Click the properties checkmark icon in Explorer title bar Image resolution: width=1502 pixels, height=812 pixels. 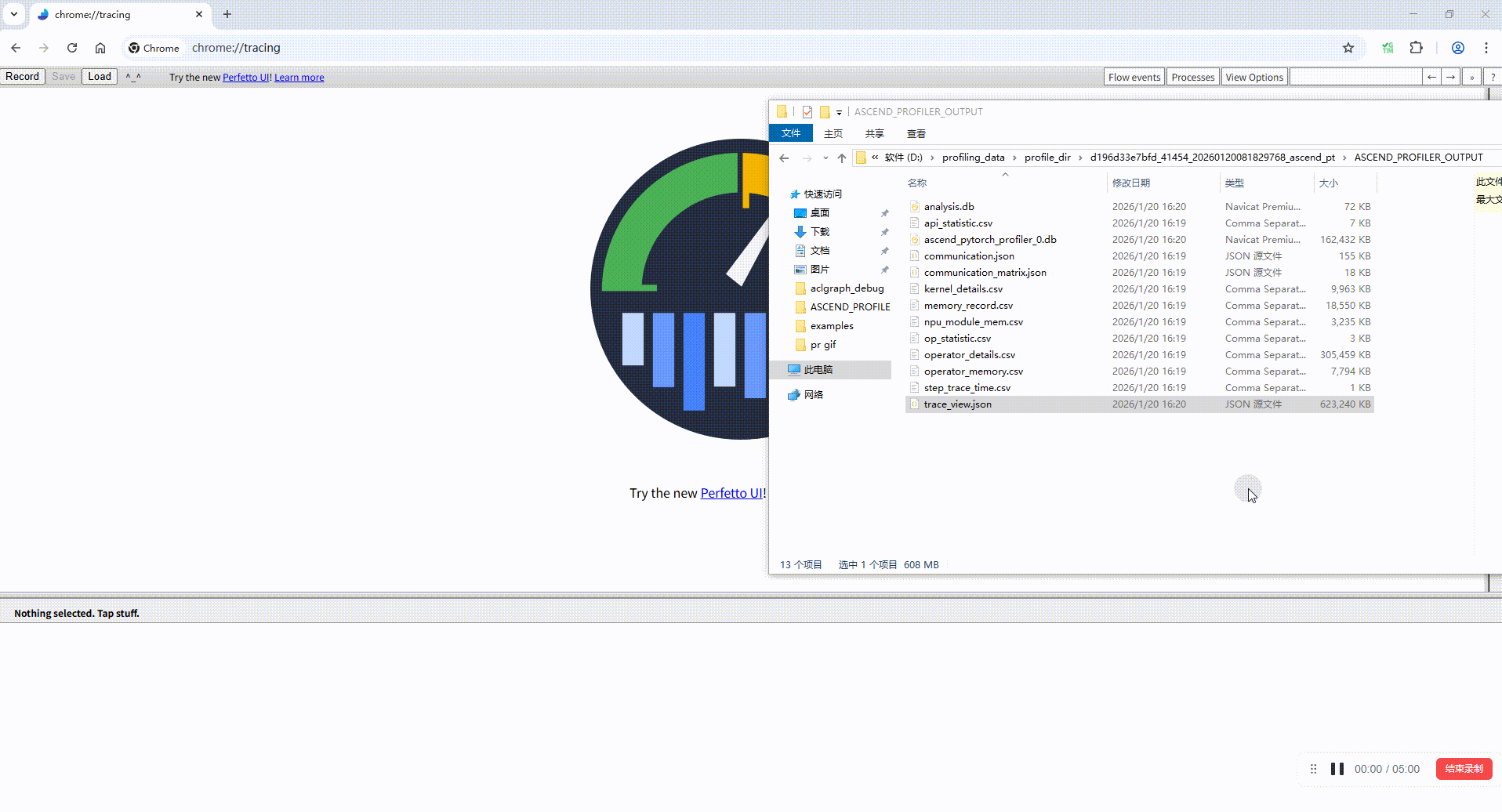[807, 112]
